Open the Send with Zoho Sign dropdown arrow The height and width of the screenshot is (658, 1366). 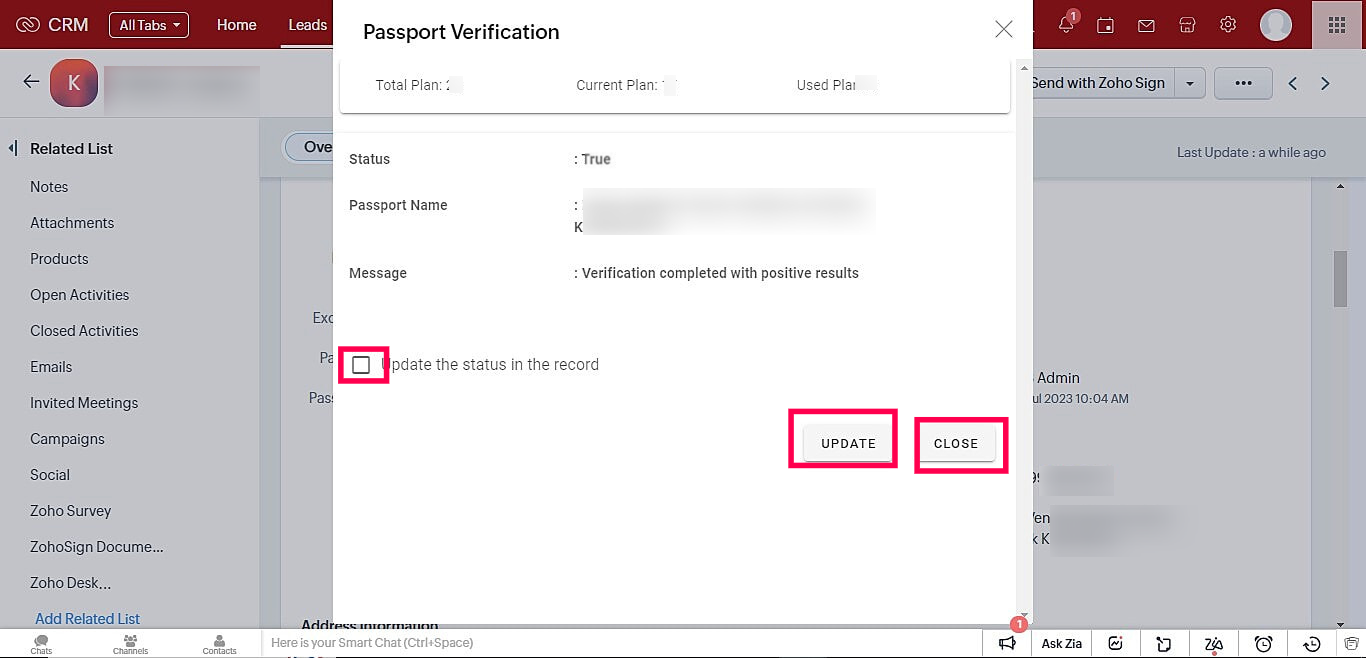coord(1189,84)
